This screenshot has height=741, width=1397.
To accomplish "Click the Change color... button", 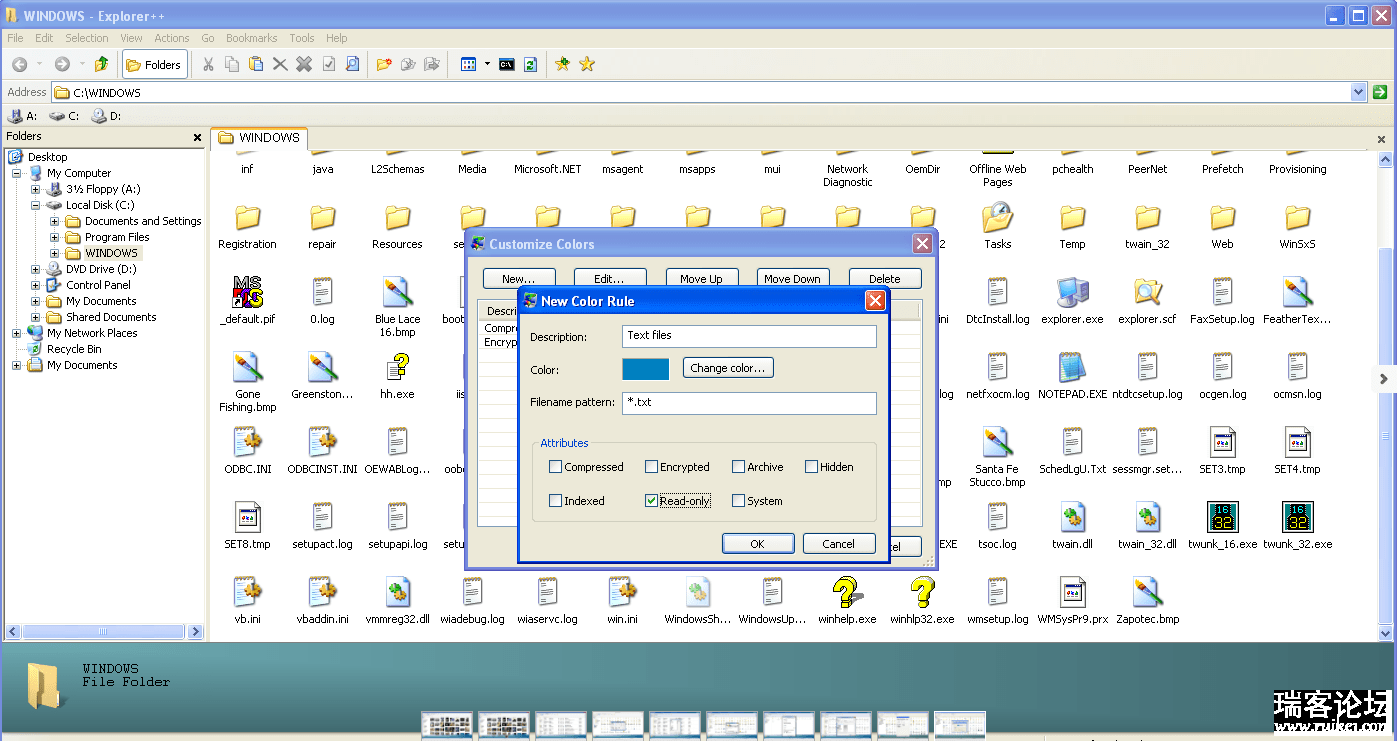I will [x=728, y=368].
